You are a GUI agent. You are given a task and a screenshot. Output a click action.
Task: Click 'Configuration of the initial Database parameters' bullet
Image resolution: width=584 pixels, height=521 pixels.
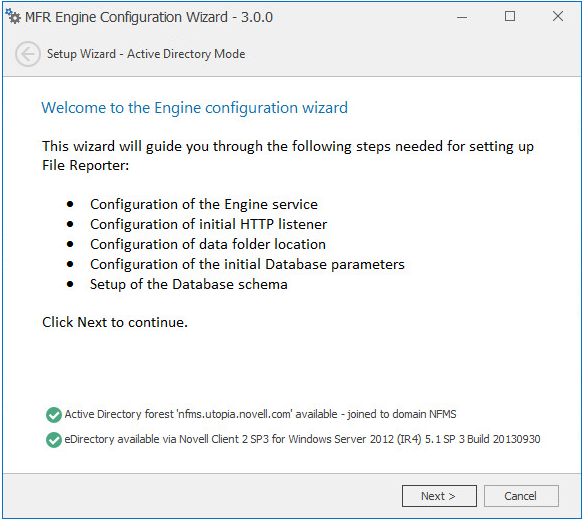pyautogui.click(x=247, y=264)
